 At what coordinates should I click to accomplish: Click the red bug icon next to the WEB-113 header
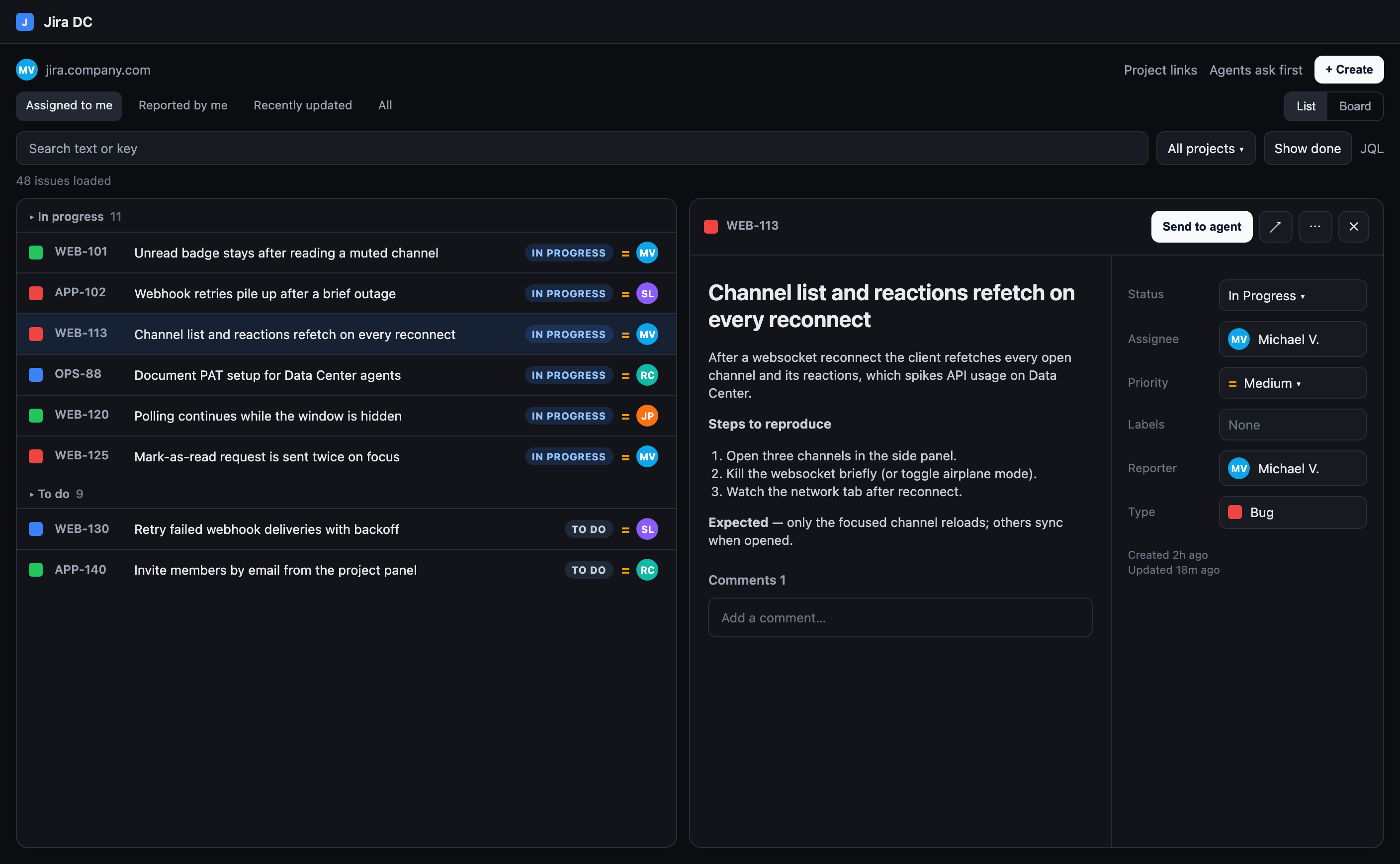coord(711,227)
